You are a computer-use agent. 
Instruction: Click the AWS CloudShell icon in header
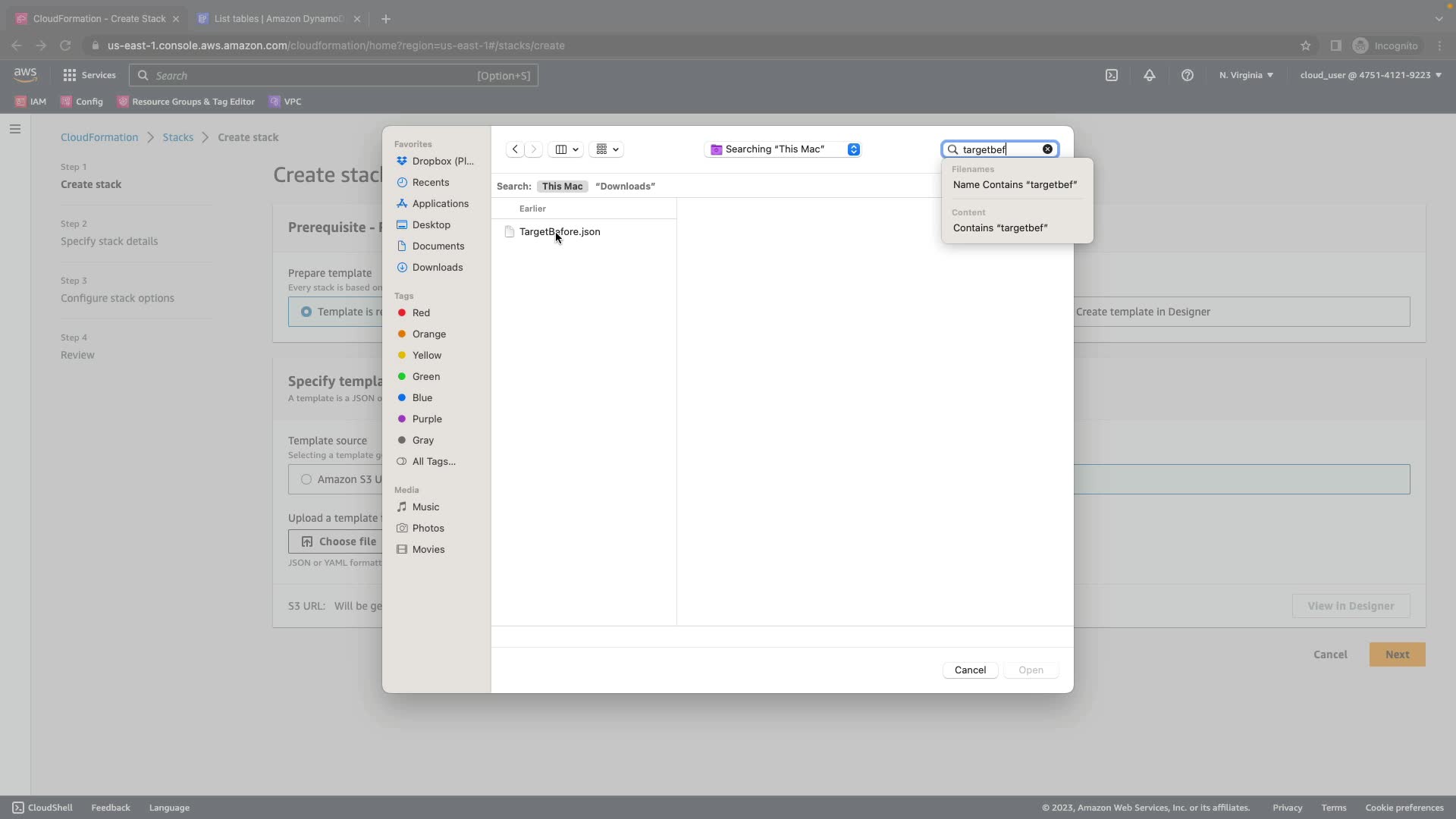click(x=1111, y=75)
